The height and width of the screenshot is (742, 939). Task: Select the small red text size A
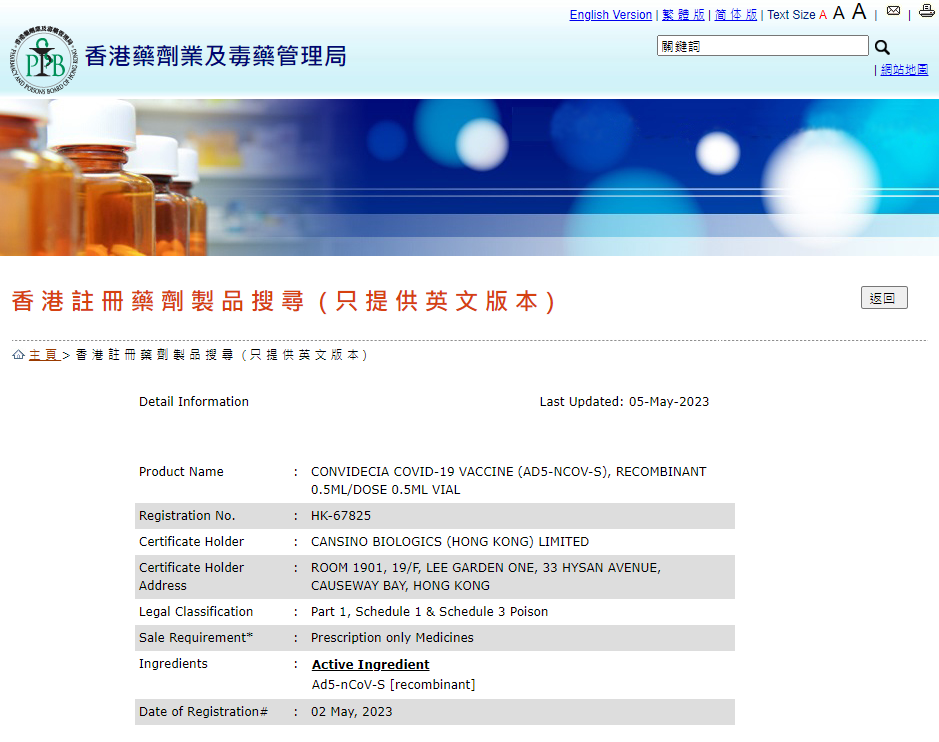tap(823, 15)
